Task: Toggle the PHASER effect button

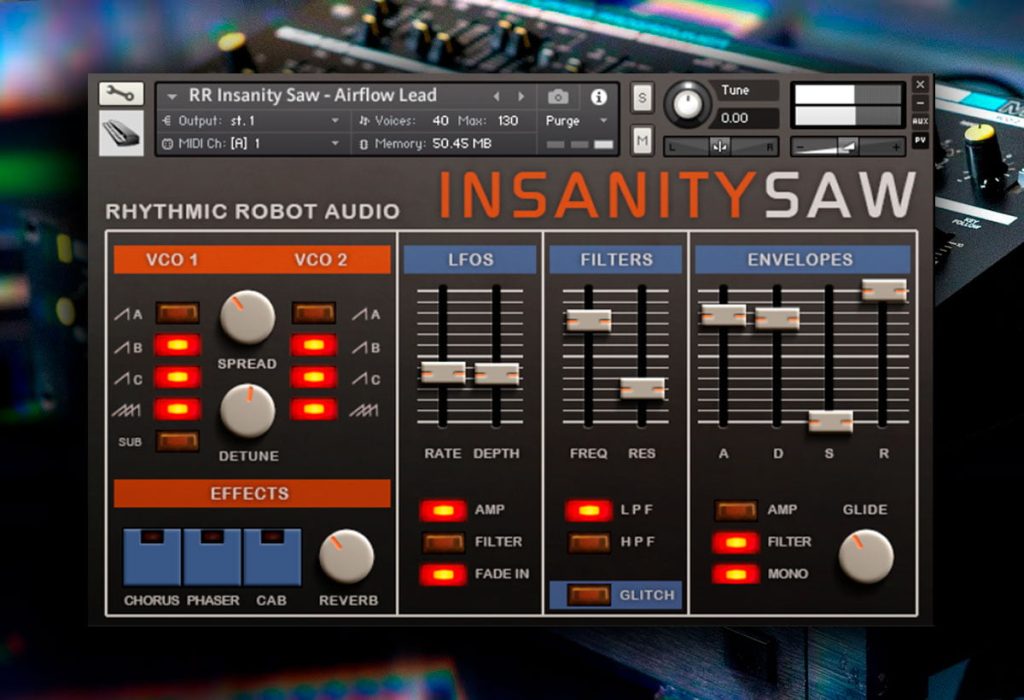Action: click(x=212, y=557)
